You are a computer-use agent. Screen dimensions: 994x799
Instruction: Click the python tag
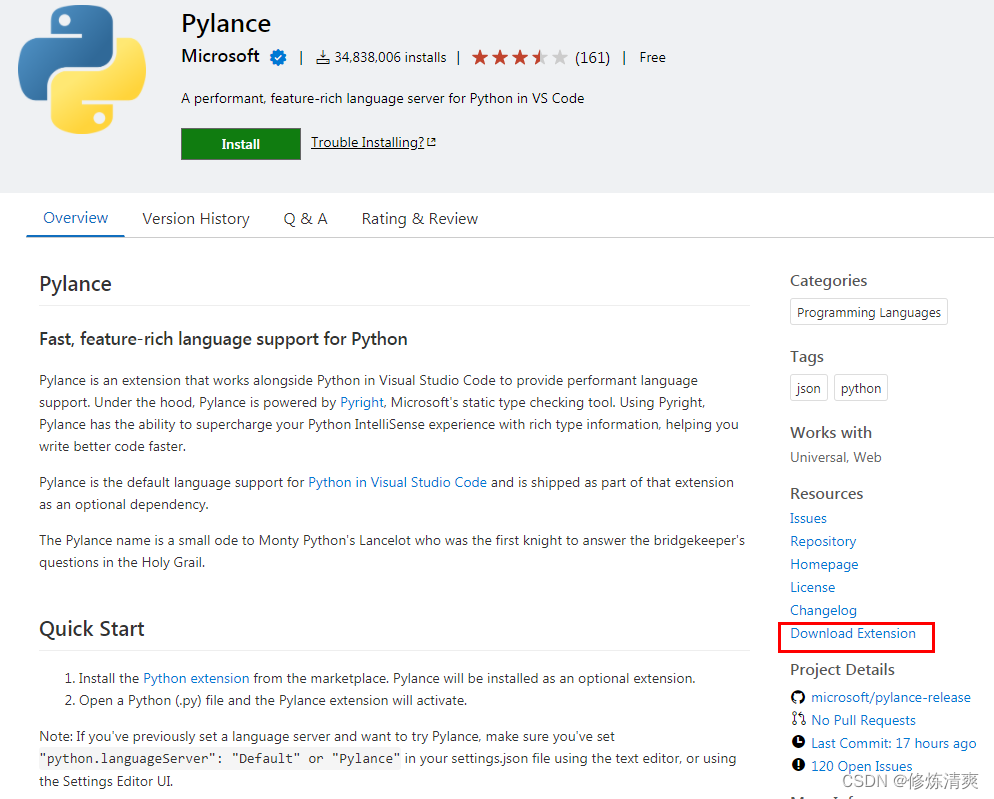point(861,388)
